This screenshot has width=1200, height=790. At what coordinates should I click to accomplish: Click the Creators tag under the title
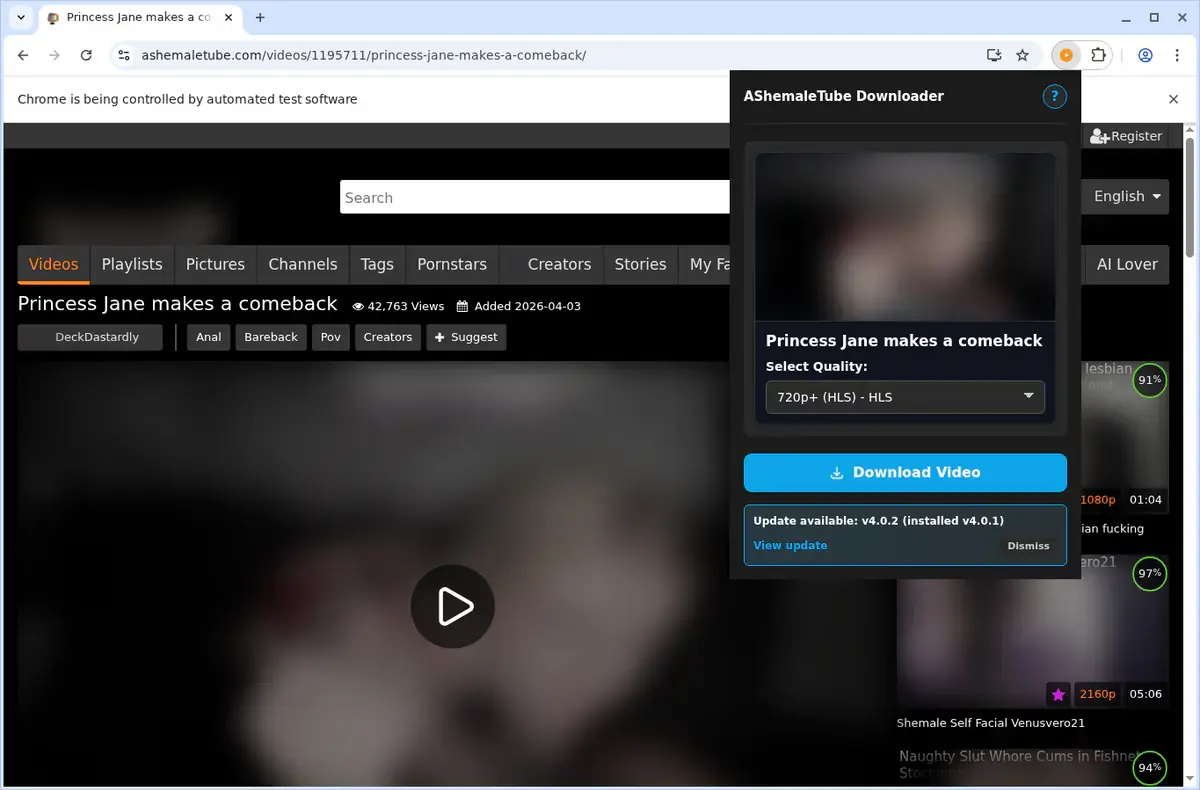point(388,337)
